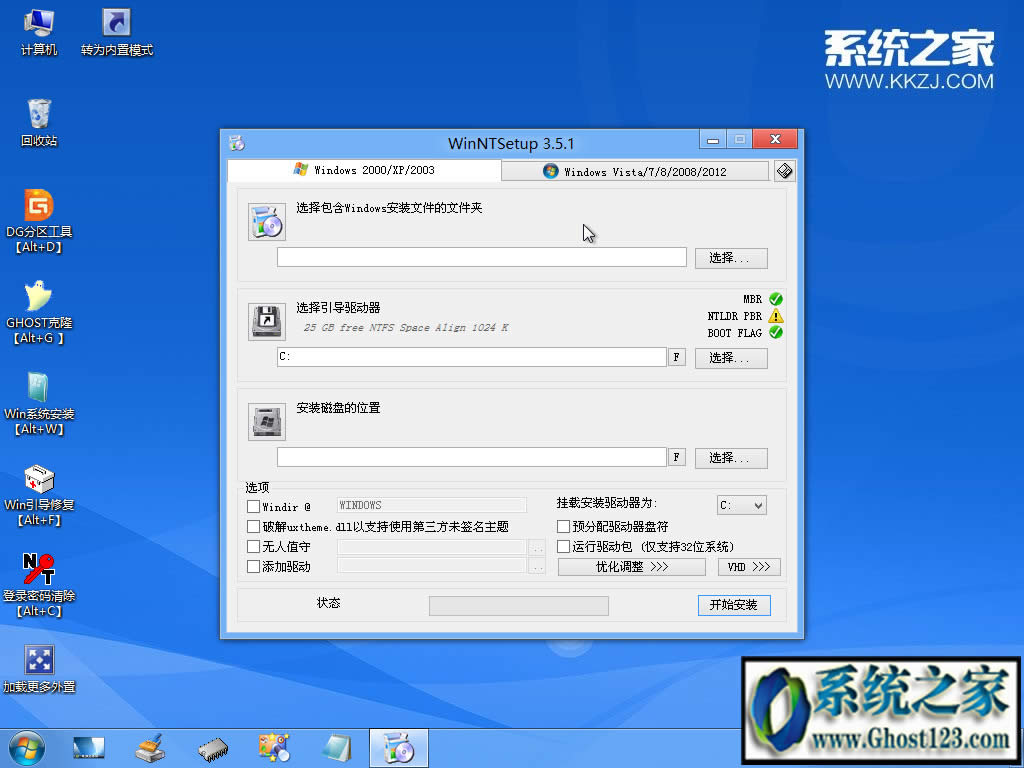The image size is (1024, 768).
Task: Click the installation disk location drive icon
Action: pos(266,420)
